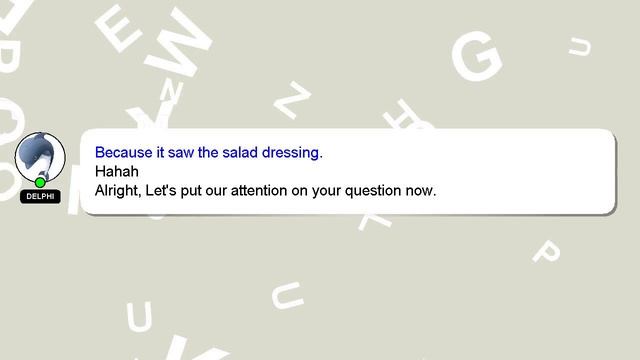Click the letter U below chat bubble center
Image resolution: width=640 pixels, height=360 pixels.
[288, 296]
